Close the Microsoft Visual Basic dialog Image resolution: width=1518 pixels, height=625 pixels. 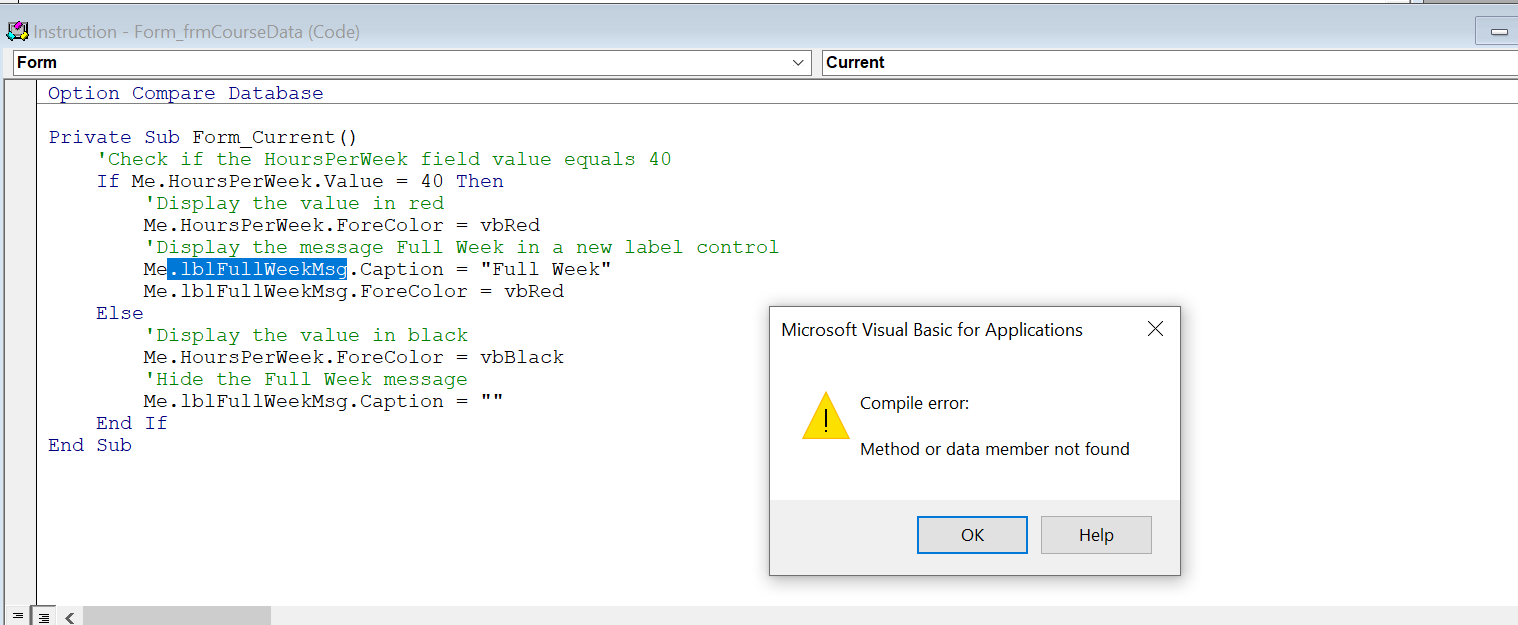click(1155, 328)
